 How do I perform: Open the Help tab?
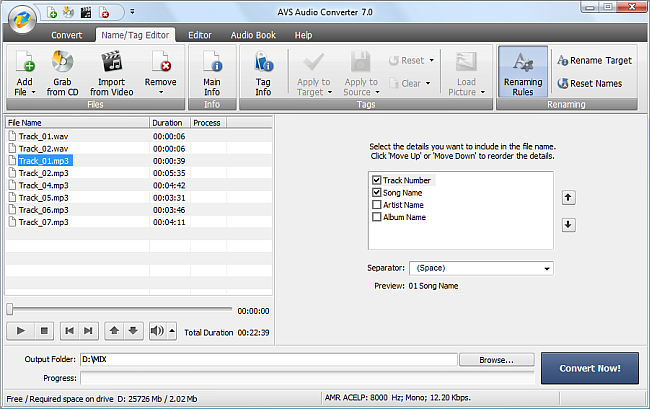[303, 35]
